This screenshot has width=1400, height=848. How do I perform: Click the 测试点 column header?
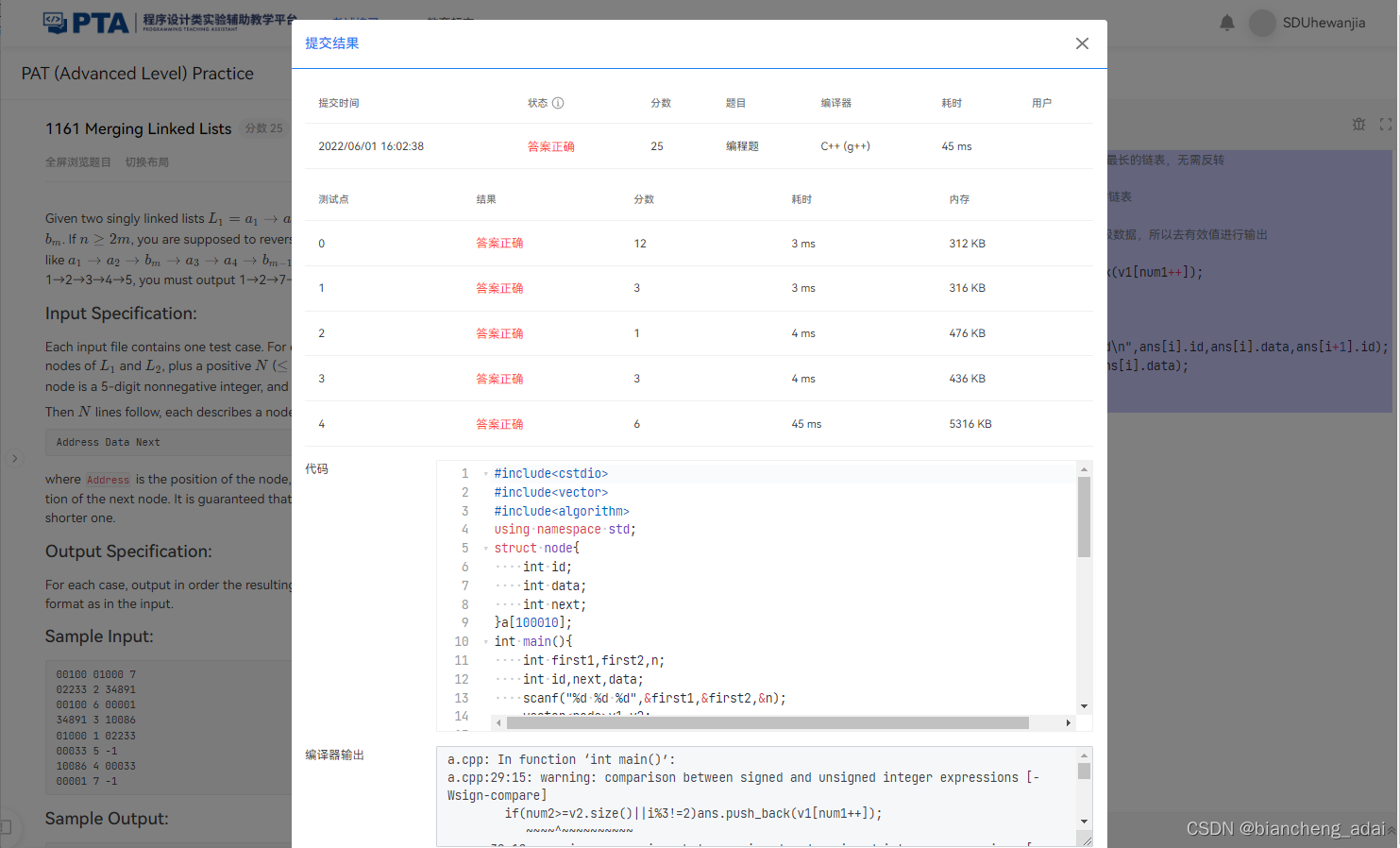[333, 199]
